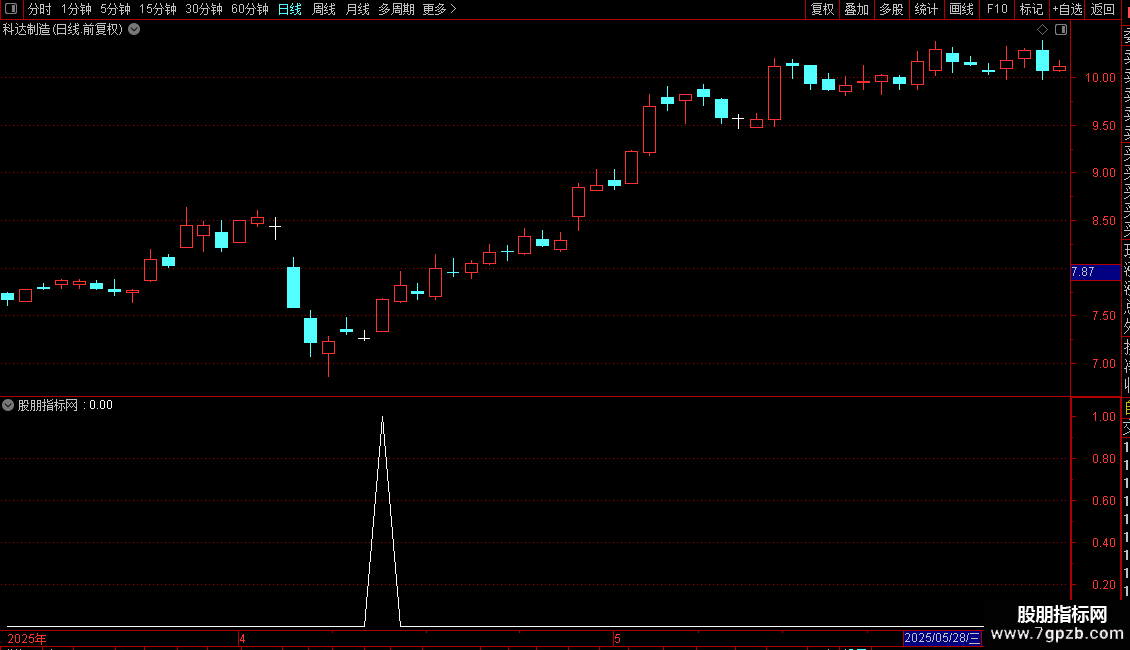Click the 7.87 price marker
The image size is (1130, 650).
(1095, 272)
